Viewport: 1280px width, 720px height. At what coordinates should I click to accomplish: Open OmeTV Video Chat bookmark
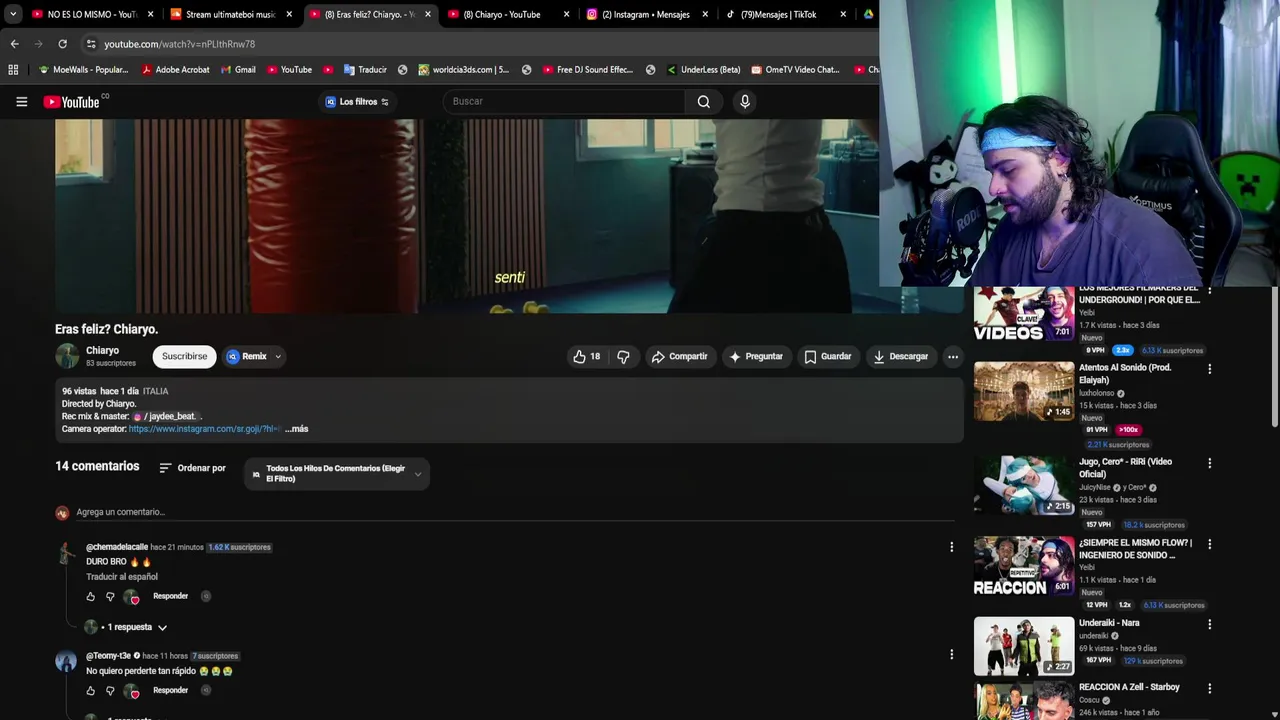(795, 70)
